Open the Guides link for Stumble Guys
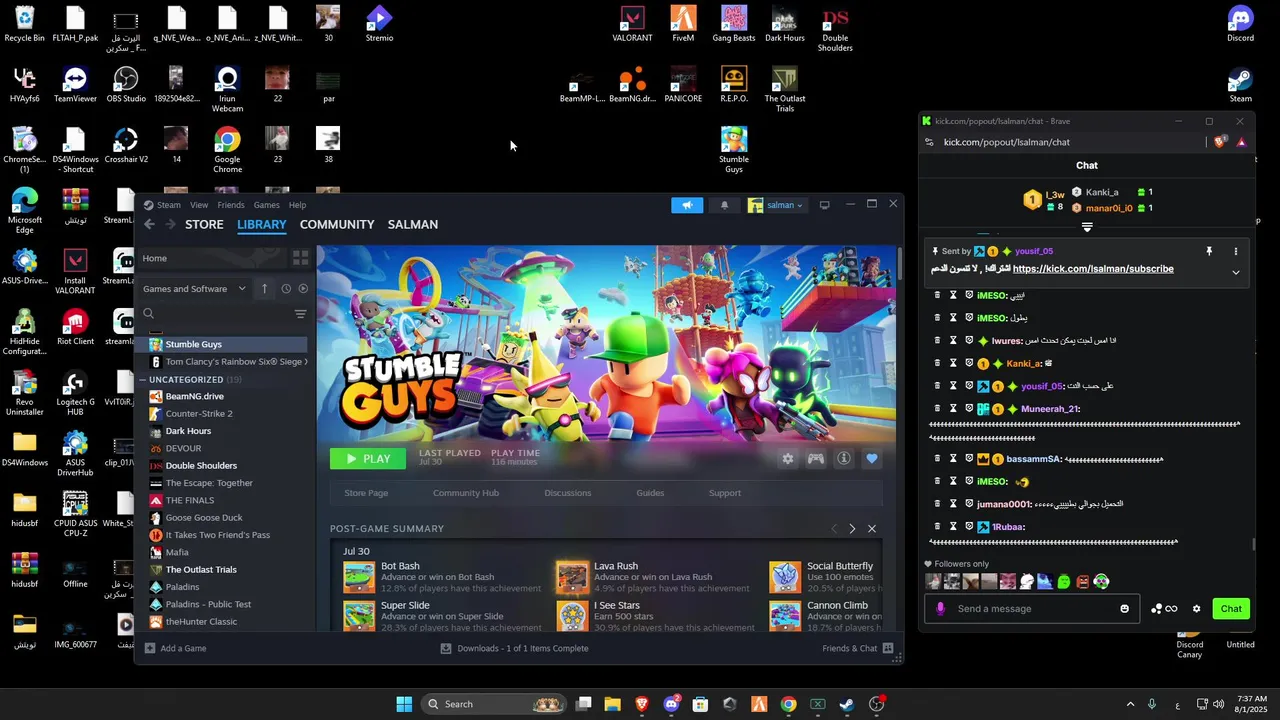 tap(650, 493)
